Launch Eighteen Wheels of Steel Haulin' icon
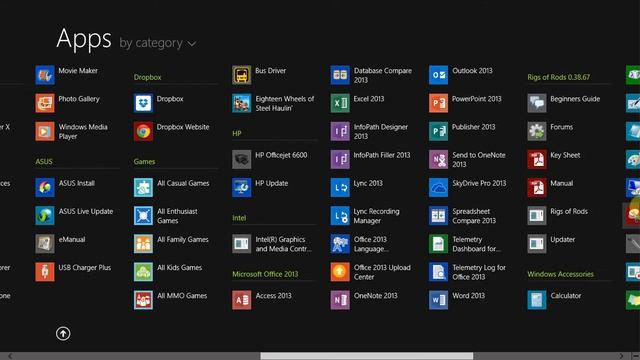Screen dimensions: 640x360 pyautogui.click(x=242, y=103)
